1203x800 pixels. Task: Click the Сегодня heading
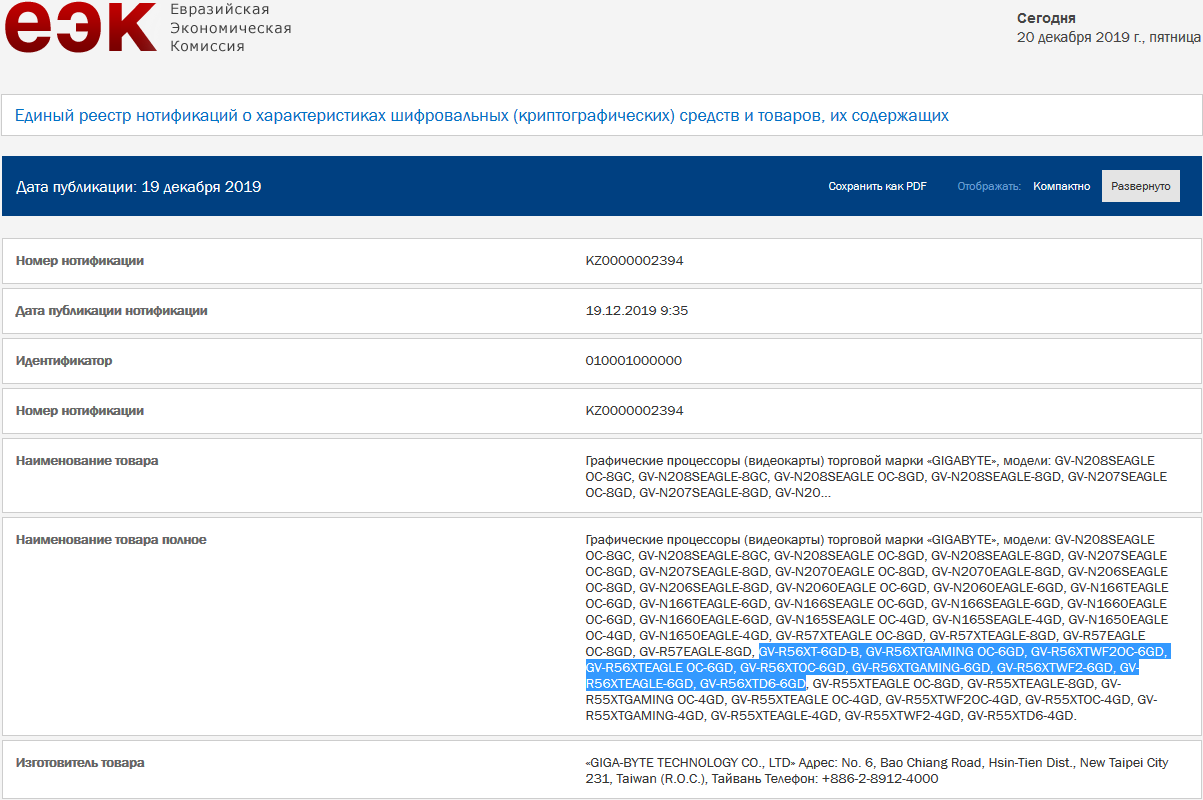[x=1046, y=18]
